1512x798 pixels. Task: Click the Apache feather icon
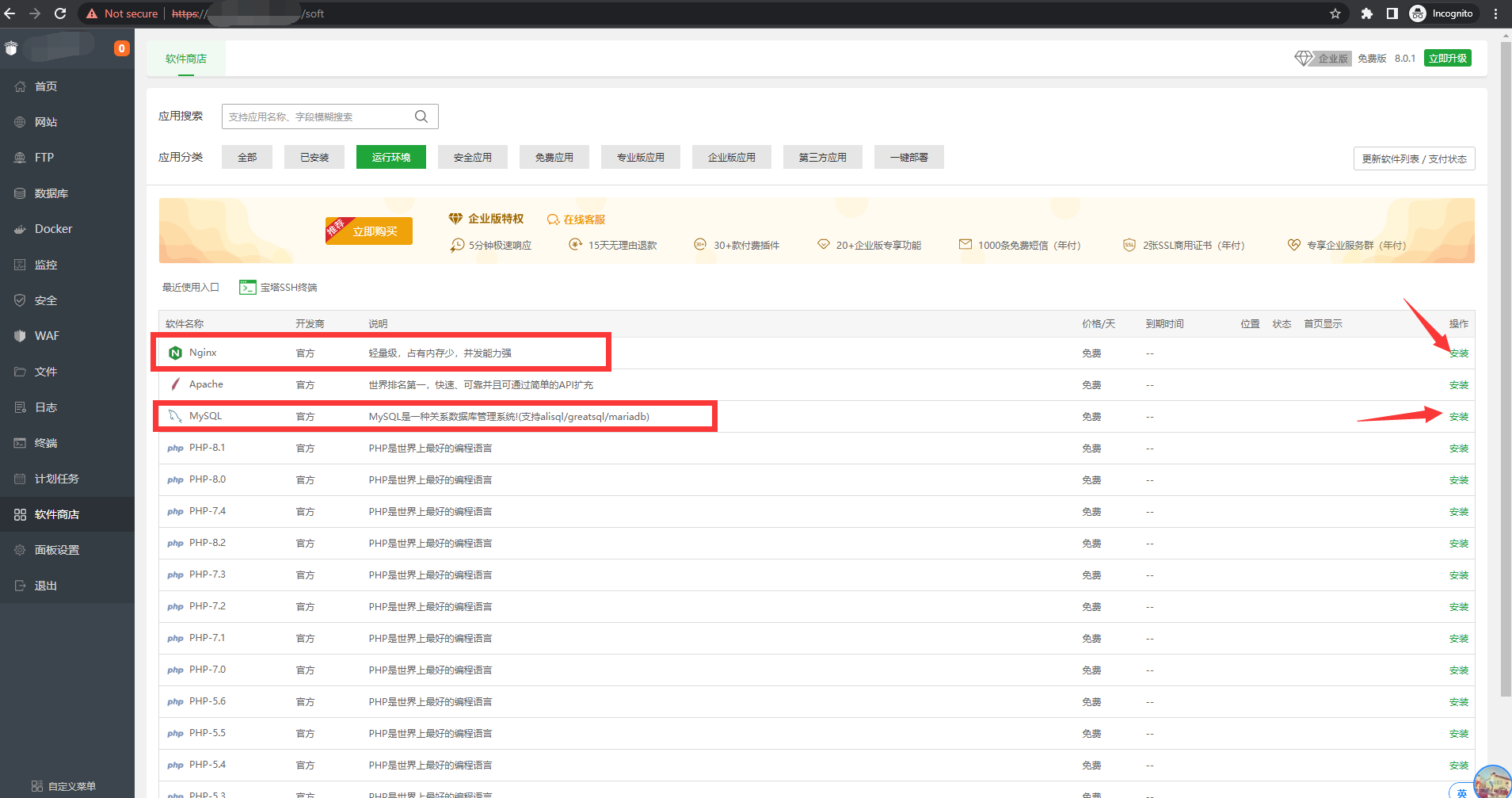tap(176, 384)
